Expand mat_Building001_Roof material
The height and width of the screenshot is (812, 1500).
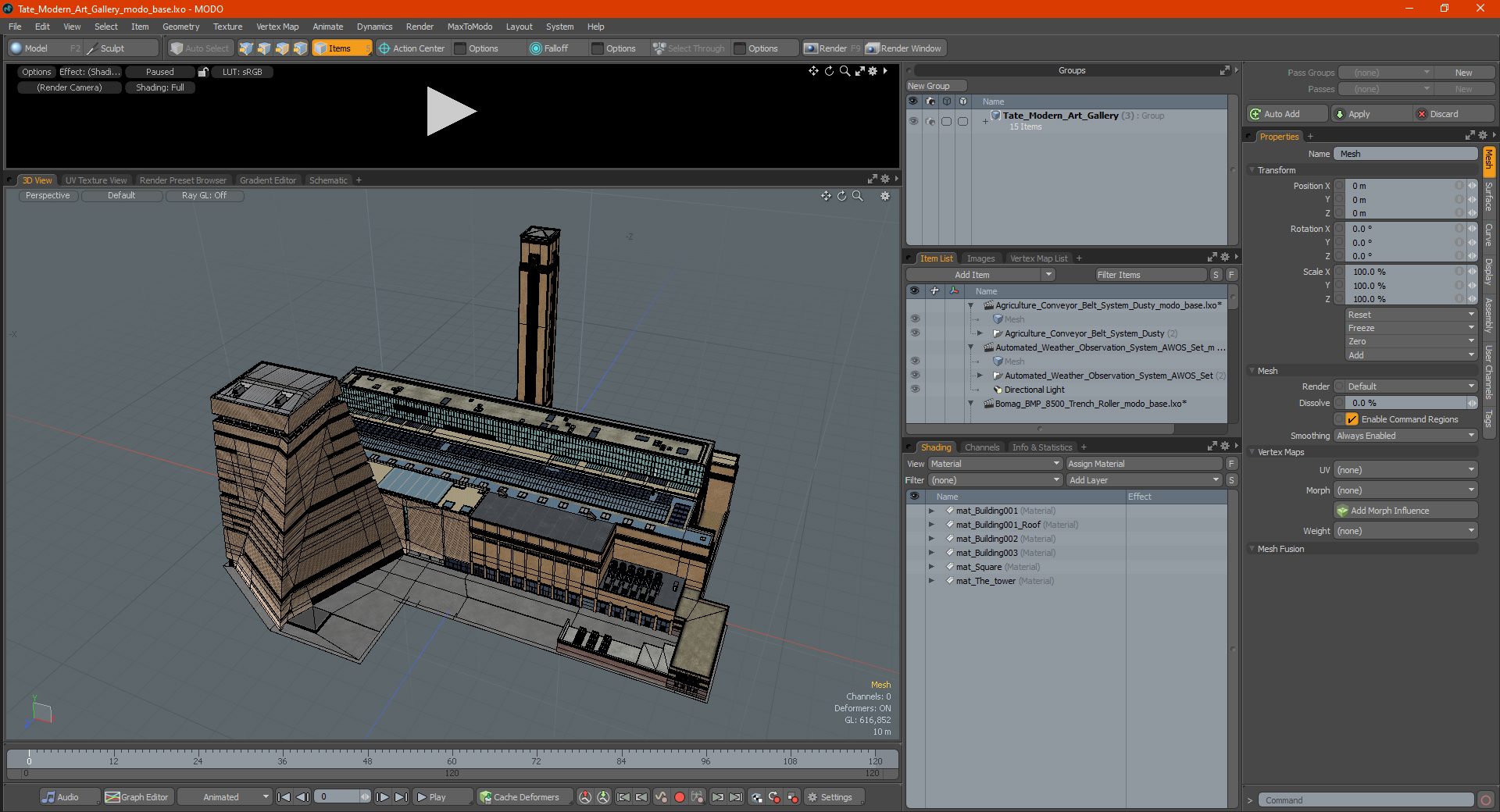pyautogui.click(x=931, y=525)
